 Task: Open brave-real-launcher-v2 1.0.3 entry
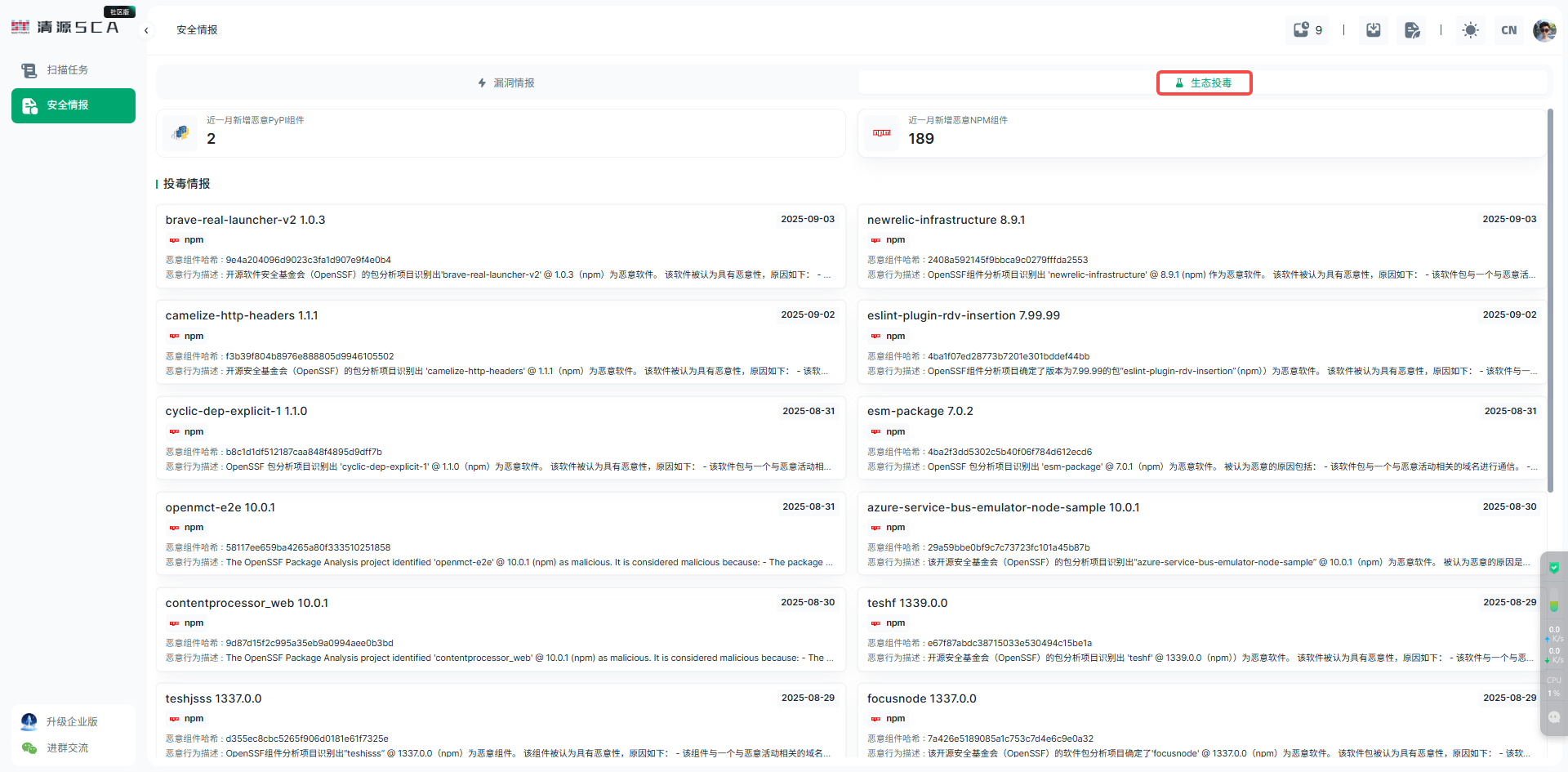click(245, 221)
